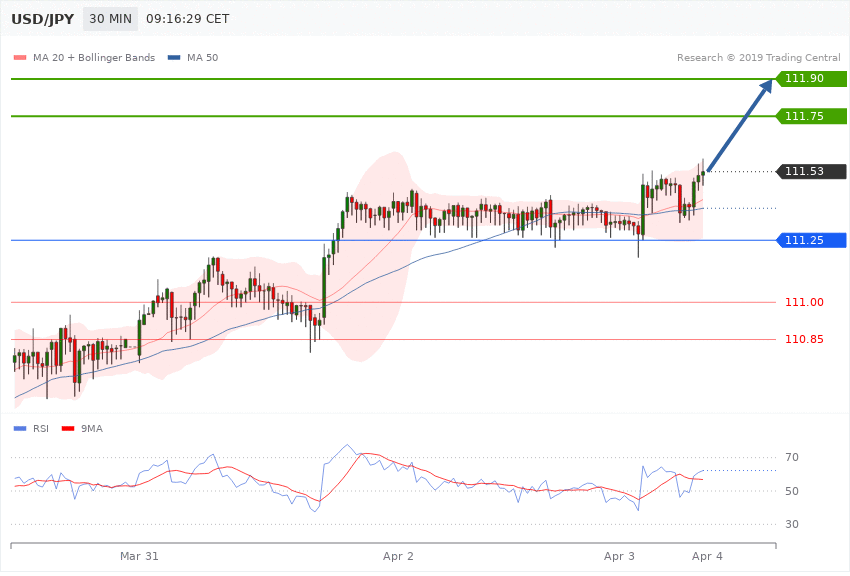Click the 111.00 support level label
The image size is (850, 576).
pyautogui.click(x=804, y=302)
